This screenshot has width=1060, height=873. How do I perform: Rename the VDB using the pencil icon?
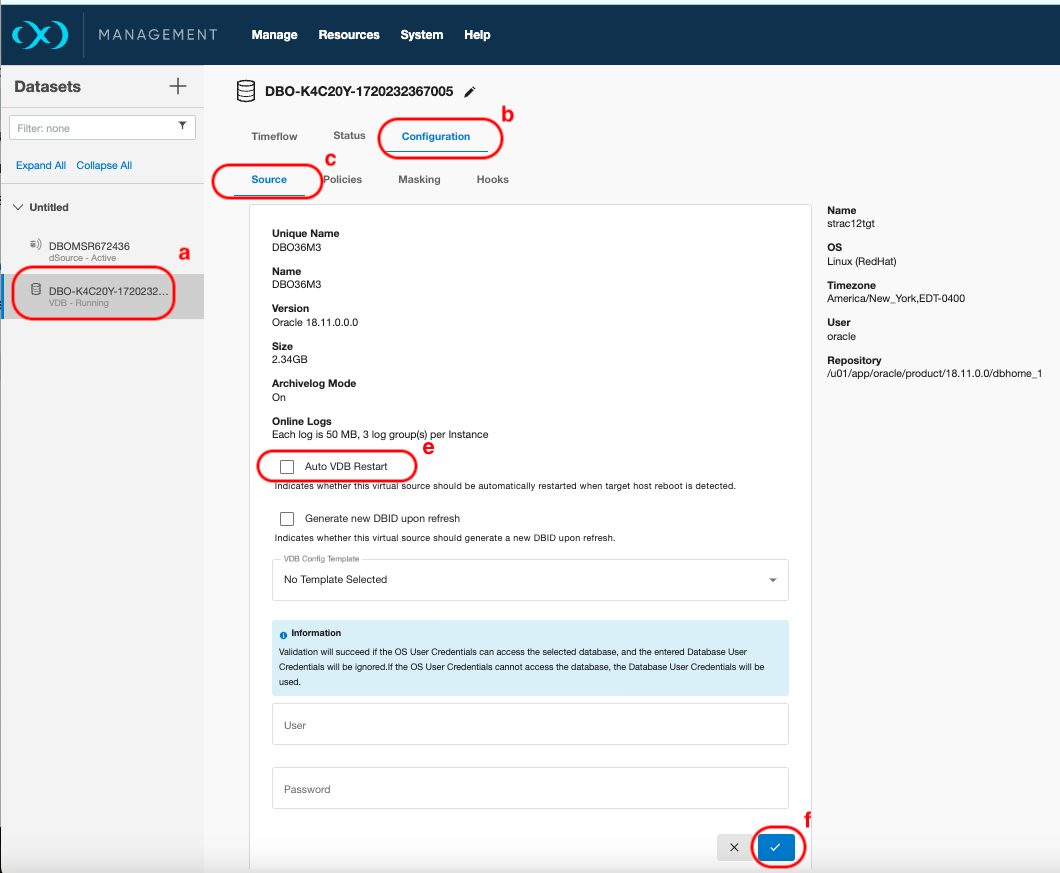470,91
